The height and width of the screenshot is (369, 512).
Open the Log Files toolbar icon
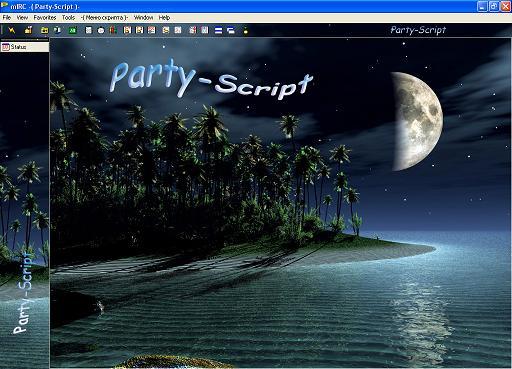point(178,30)
